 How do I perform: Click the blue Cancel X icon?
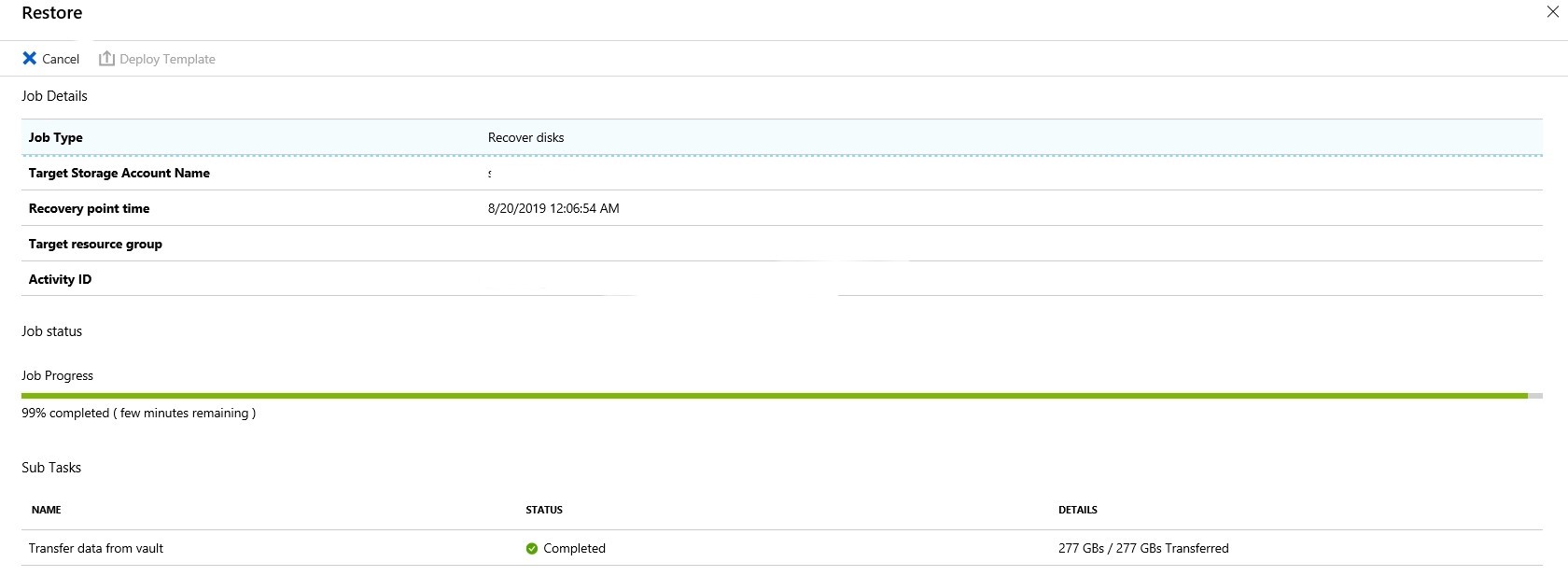click(x=30, y=59)
